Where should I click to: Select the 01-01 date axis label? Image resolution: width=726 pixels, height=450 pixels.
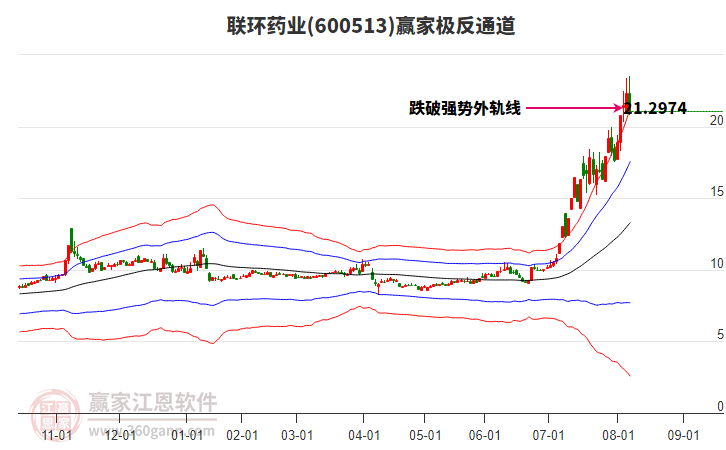[x=187, y=435]
